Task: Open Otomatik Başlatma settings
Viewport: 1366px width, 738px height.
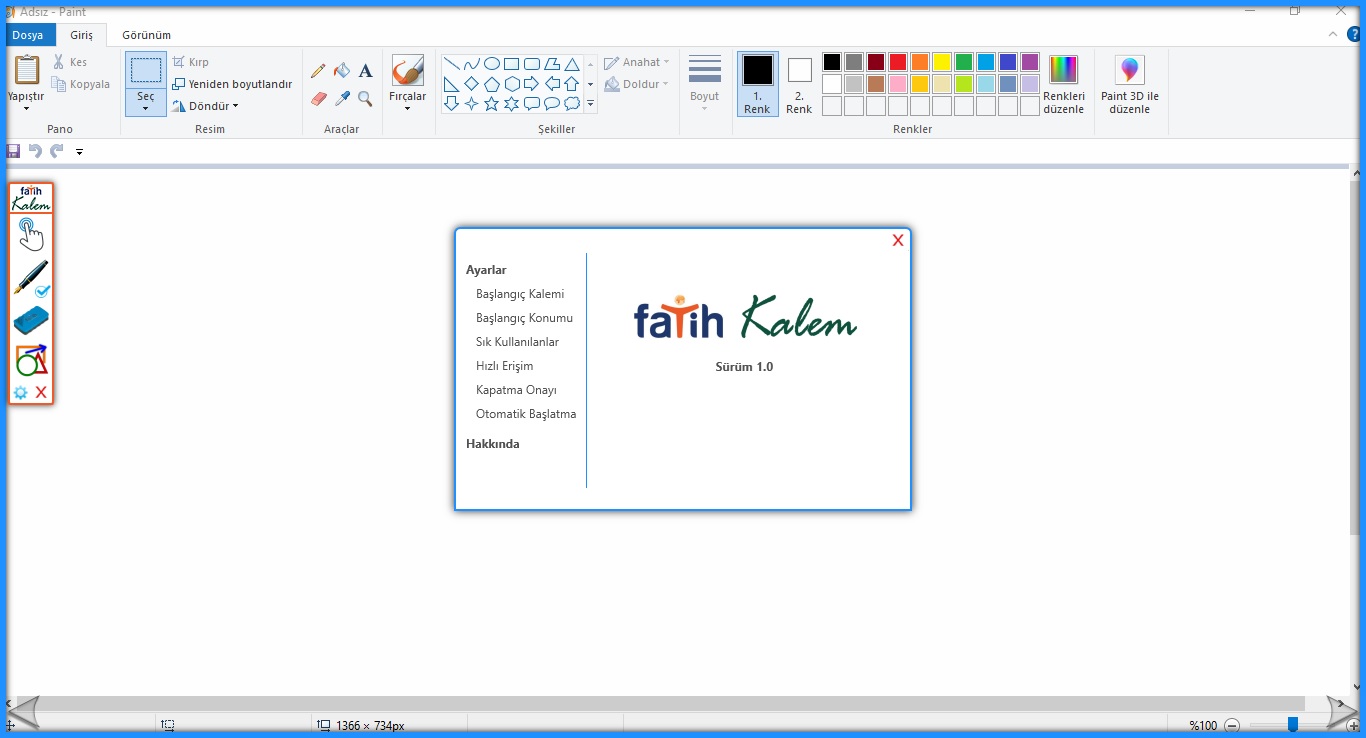Action: [526, 414]
